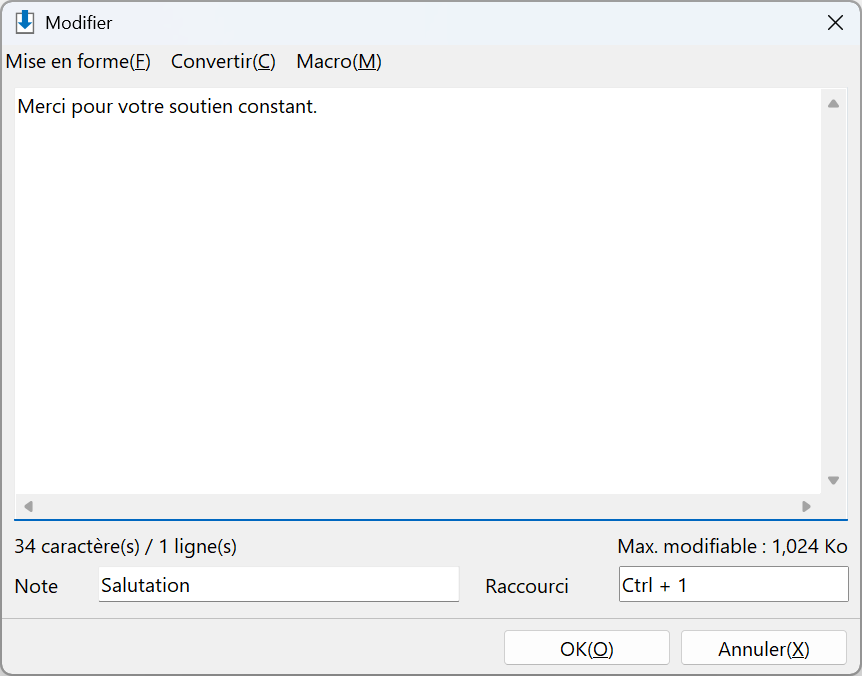Focus the Raccourci field showing Ctrl + 1
The image size is (862, 676).
pyautogui.click(x=733, y=585)
